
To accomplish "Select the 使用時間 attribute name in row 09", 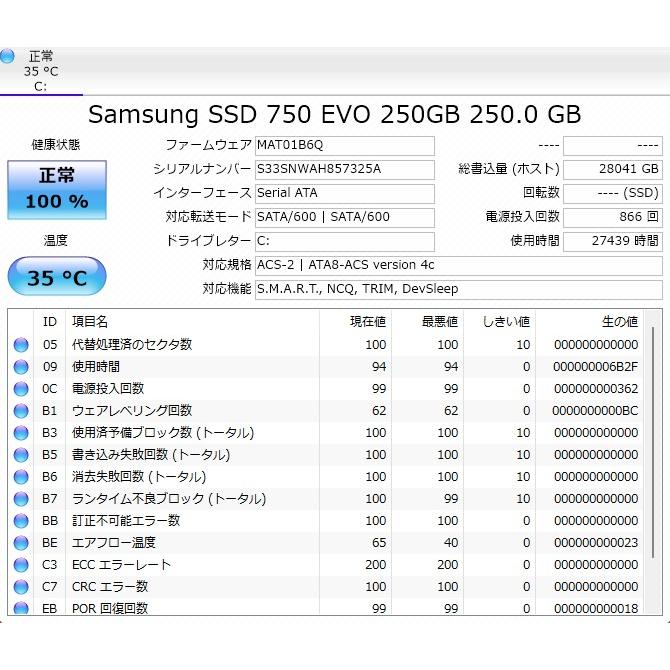I will click(96, 367).
